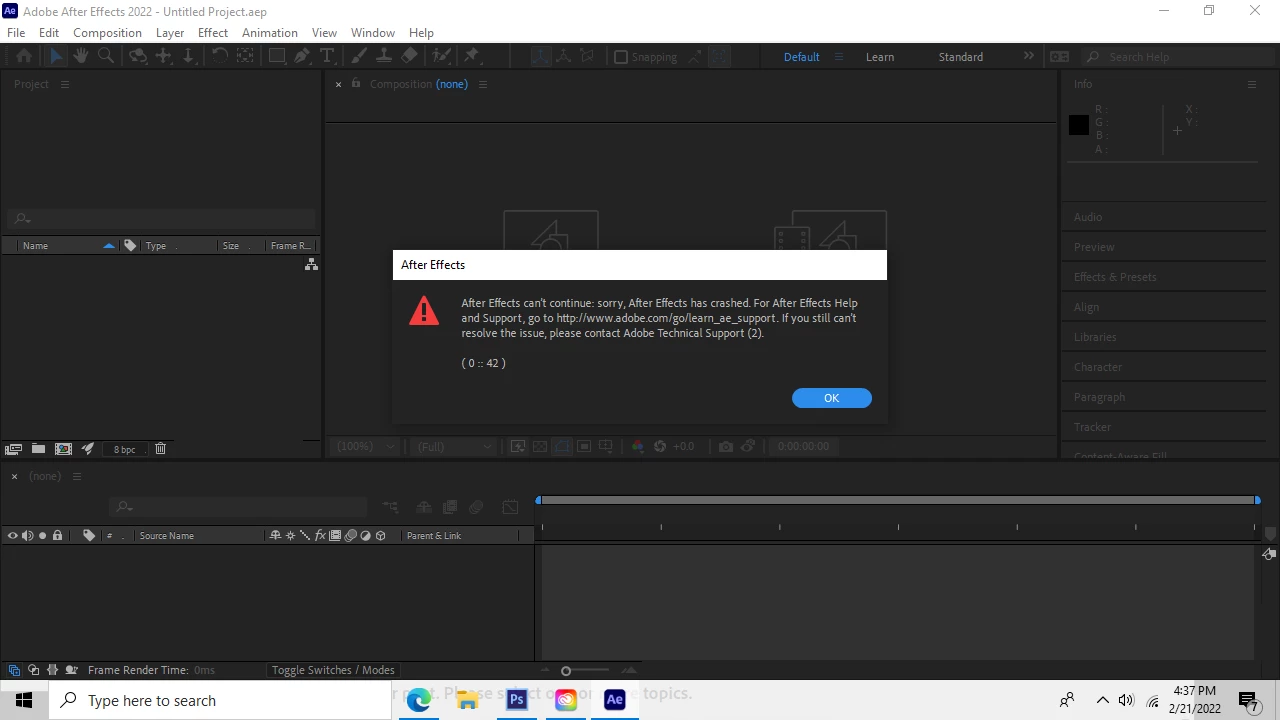Viewport: 1280px width, 720px height.
Task: Select the Pan camera tool
Action: click(164, 57)
